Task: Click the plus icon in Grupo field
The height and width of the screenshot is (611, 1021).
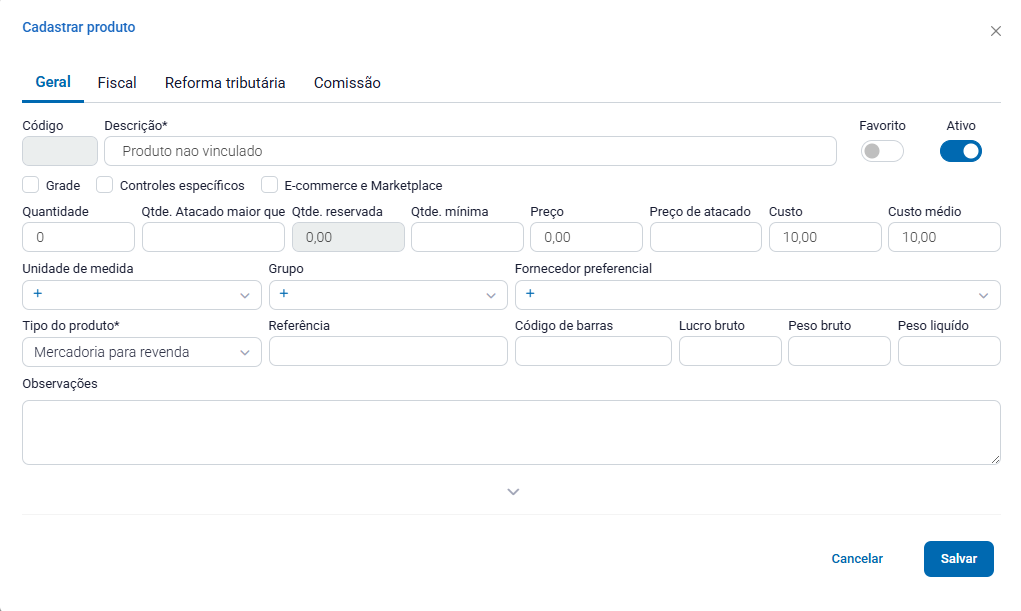Action: (x=284, y=294)
